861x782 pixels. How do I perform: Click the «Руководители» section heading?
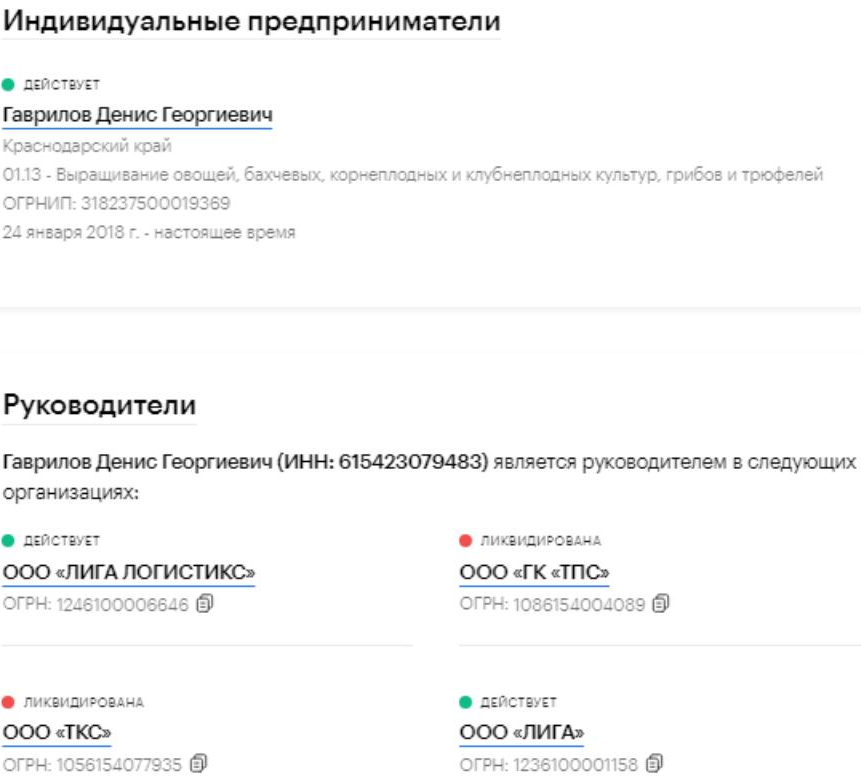coord(99,405)
